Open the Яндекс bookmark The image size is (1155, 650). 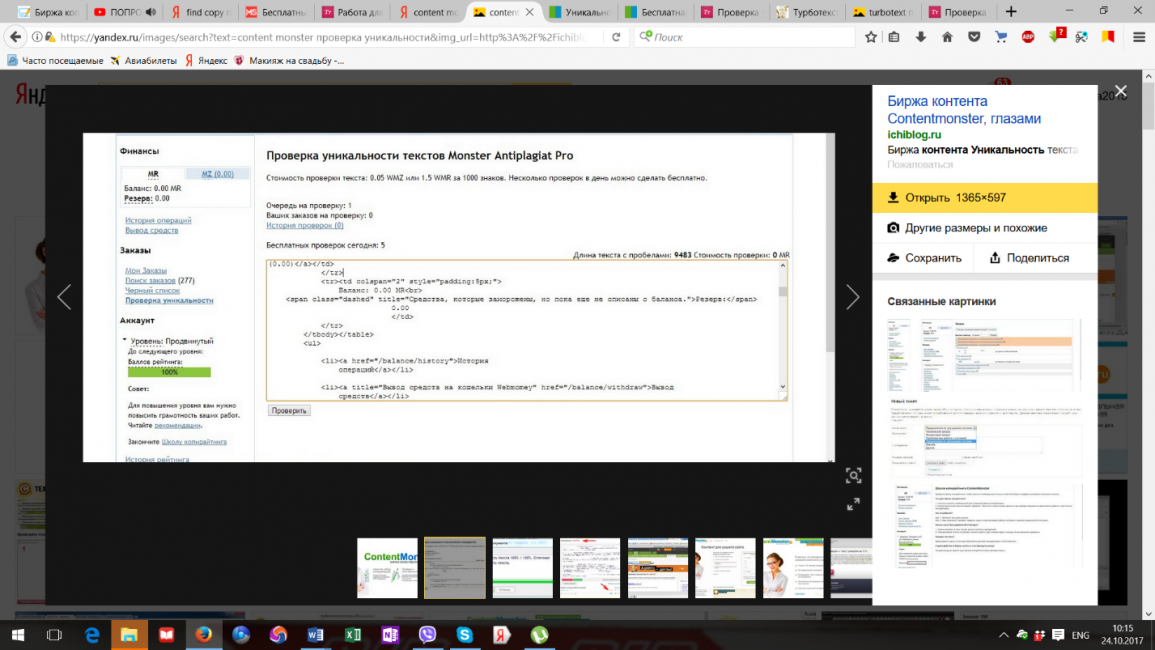tap(206, 60)
